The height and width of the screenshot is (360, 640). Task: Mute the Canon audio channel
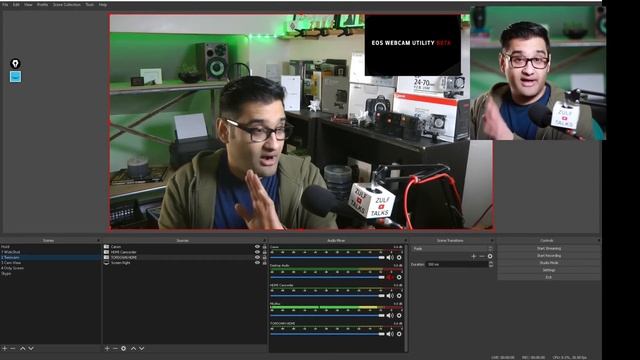click(390, 258)
